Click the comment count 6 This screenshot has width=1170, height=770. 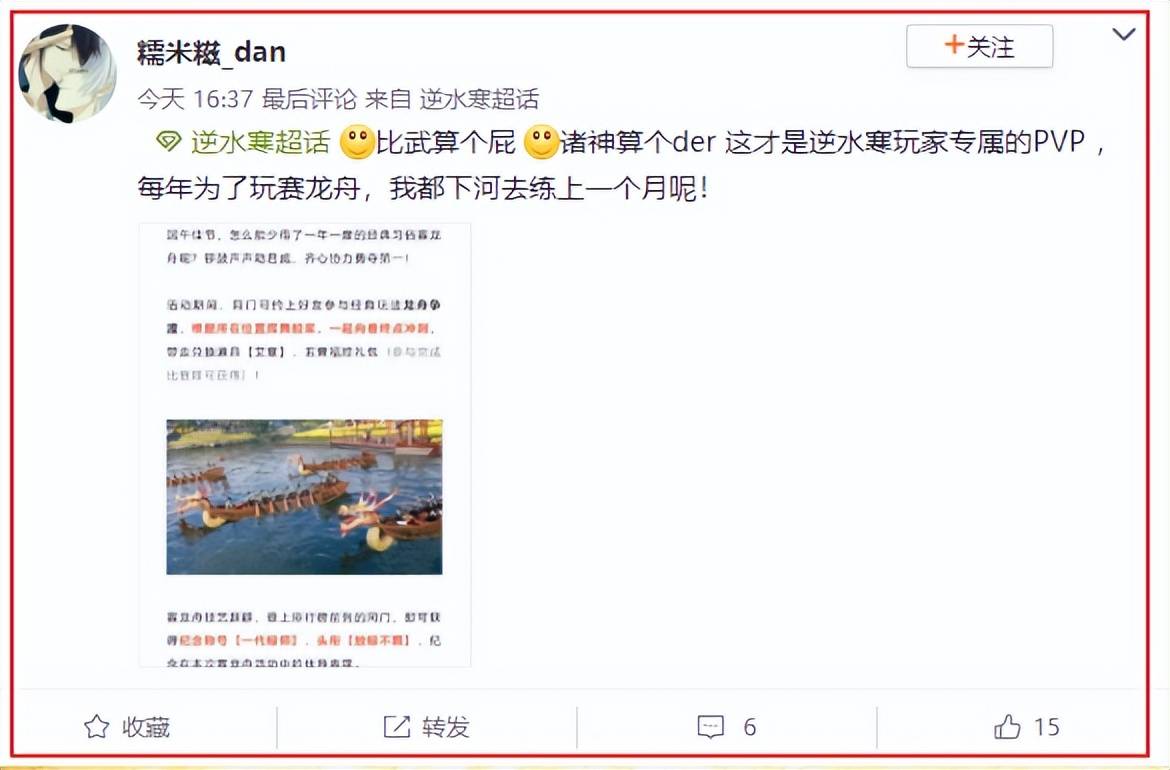[x=750, y=726]
